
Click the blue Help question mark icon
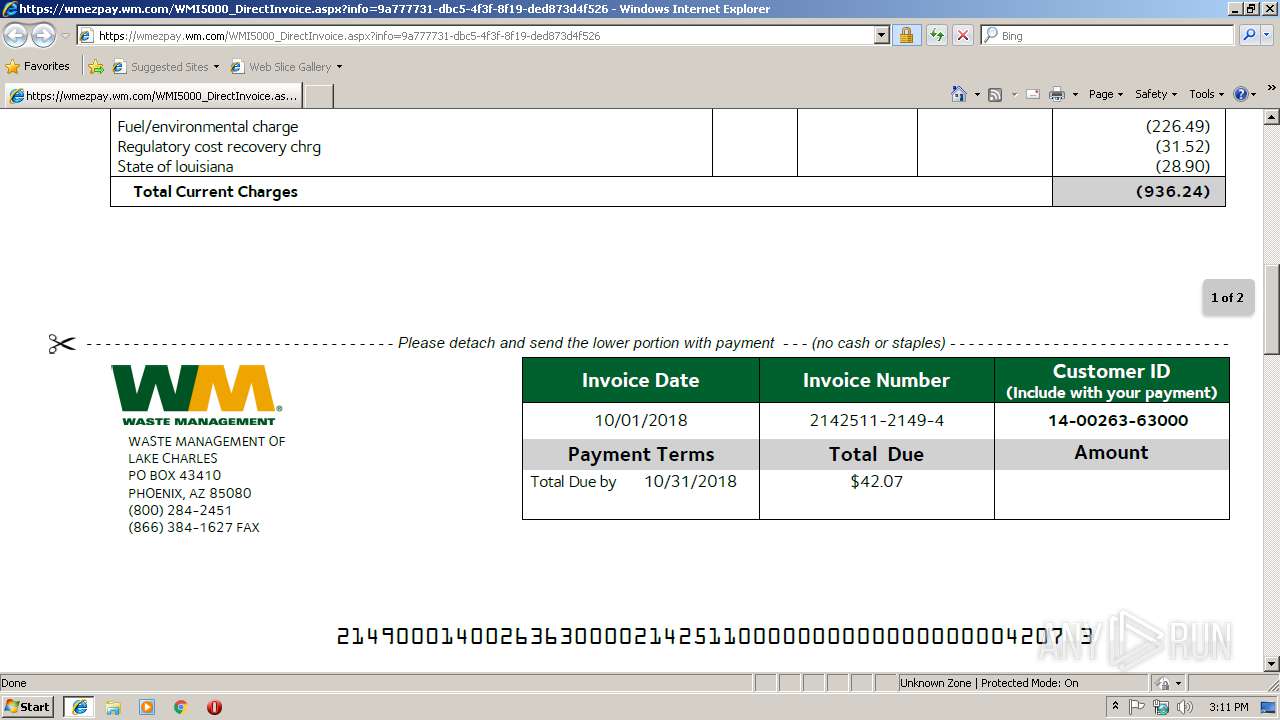point(1241,94)
